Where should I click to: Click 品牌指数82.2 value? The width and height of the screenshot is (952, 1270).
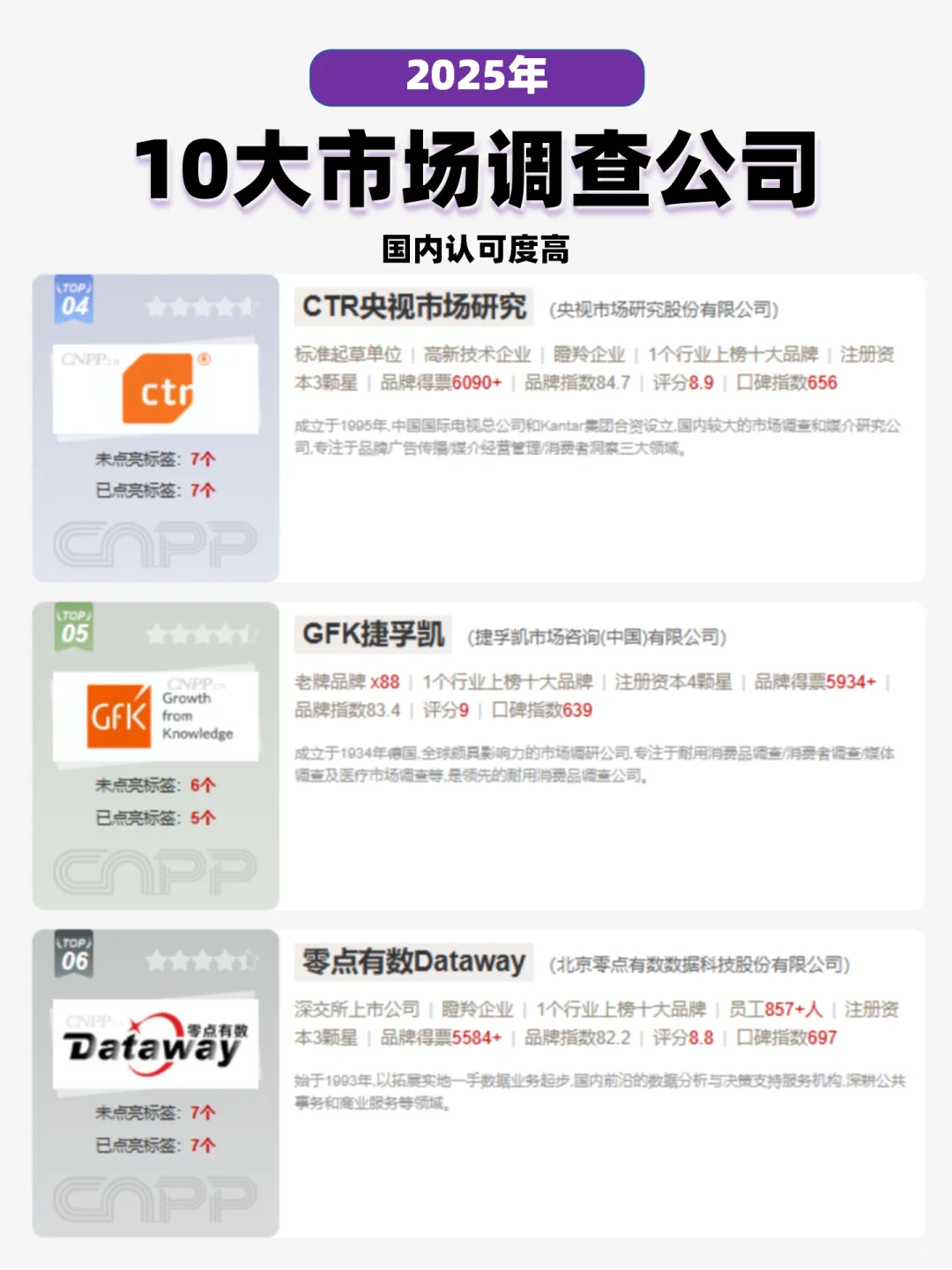click(x=577, y=1038)
